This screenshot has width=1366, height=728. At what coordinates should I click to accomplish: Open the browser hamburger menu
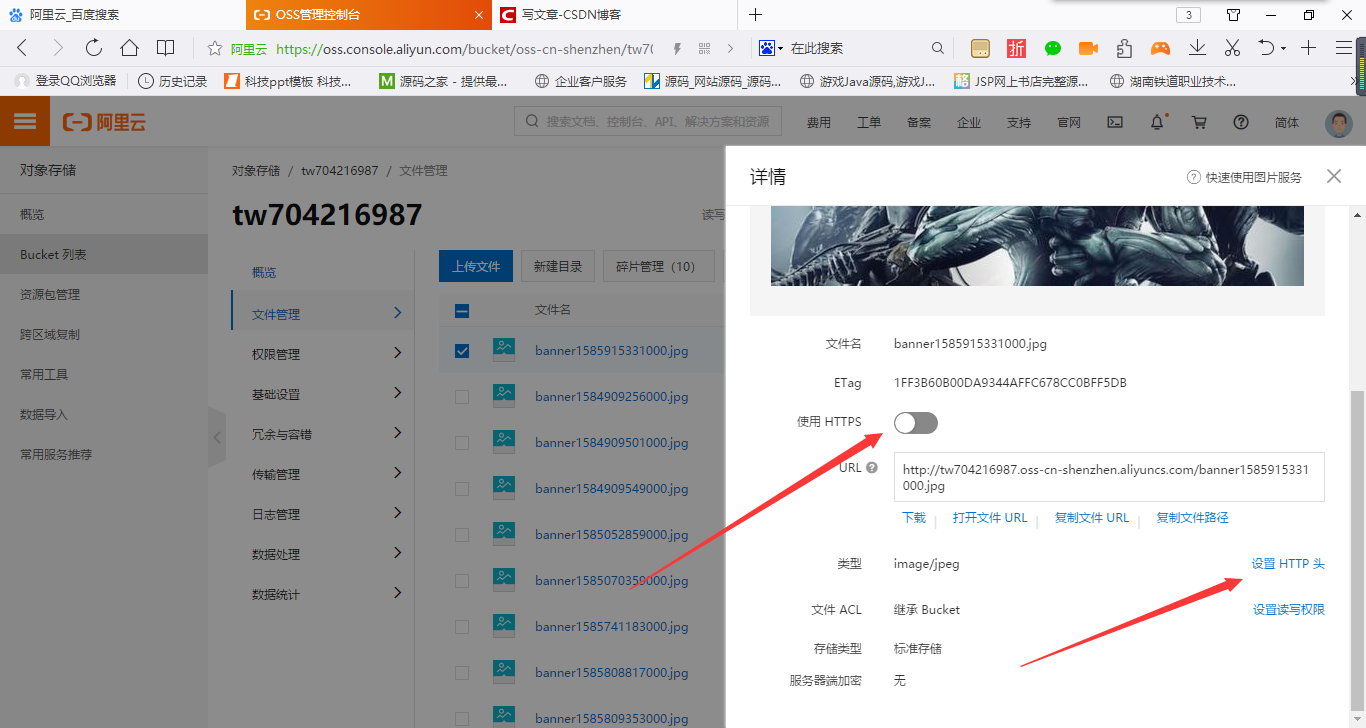pyautogui.click(x=1344, y=48)
